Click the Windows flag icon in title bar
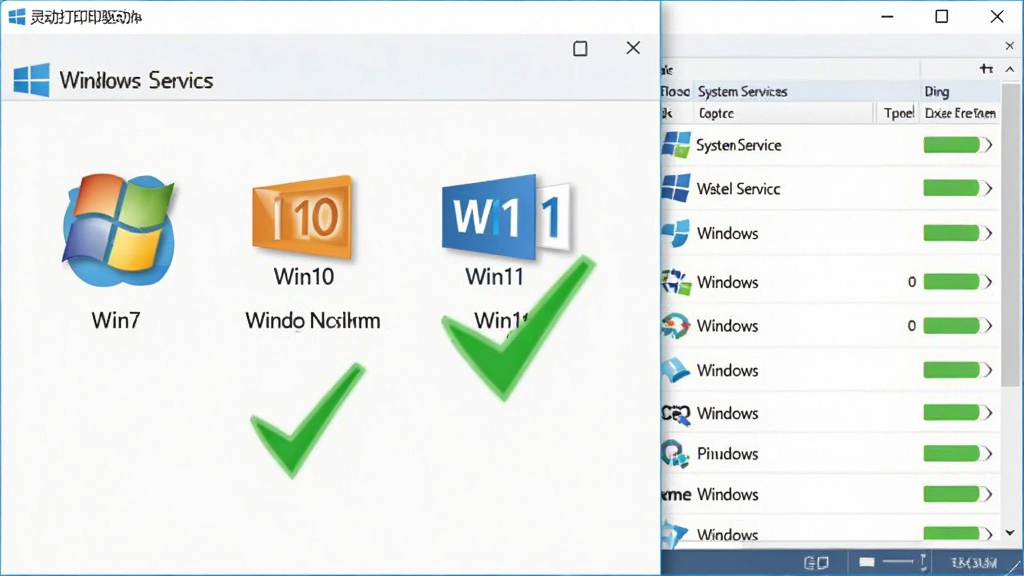The height and width of the screenshot is (576, 1024). click(17, 16)
